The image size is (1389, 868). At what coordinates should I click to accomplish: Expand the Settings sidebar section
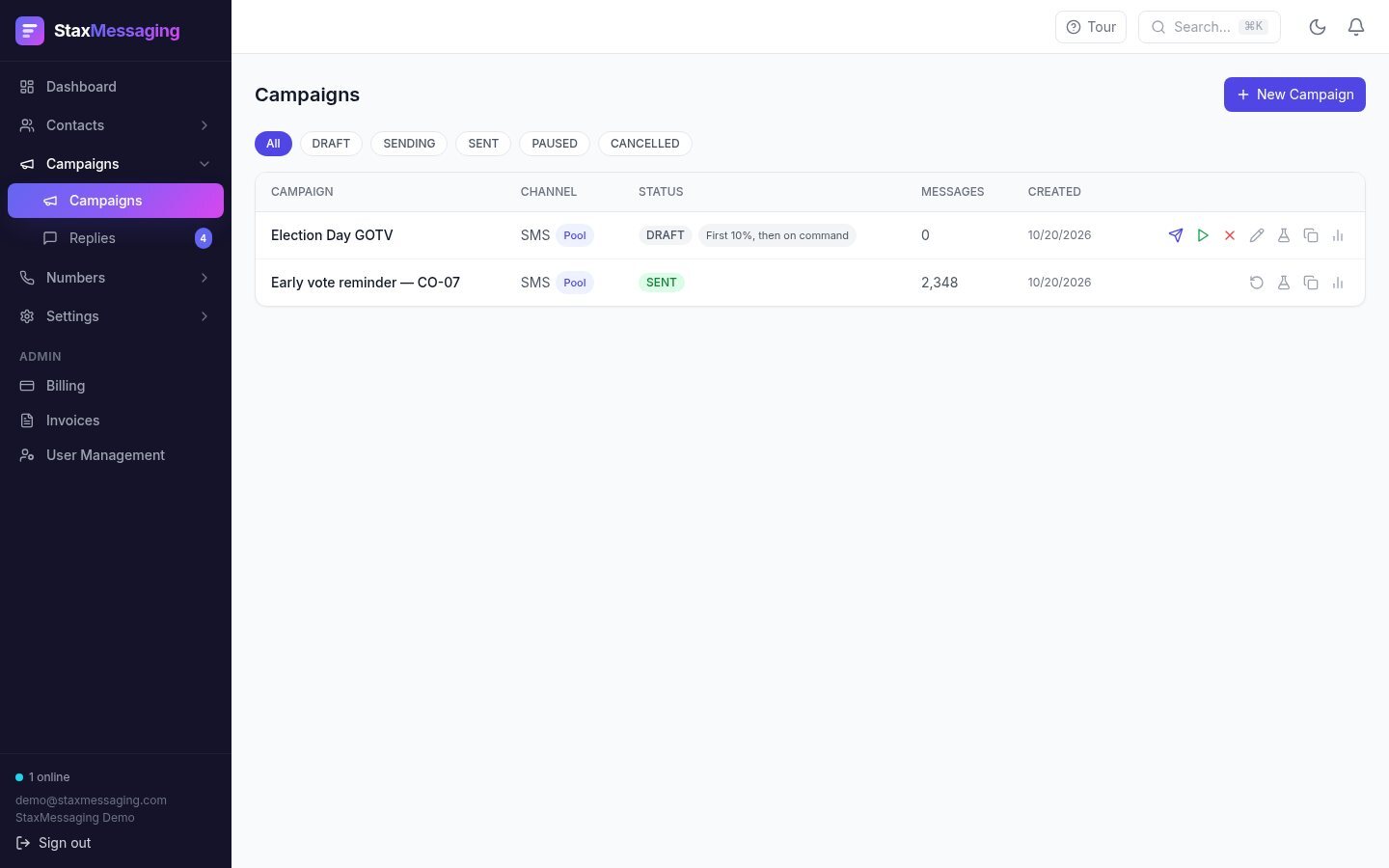(x=116, y=316)
